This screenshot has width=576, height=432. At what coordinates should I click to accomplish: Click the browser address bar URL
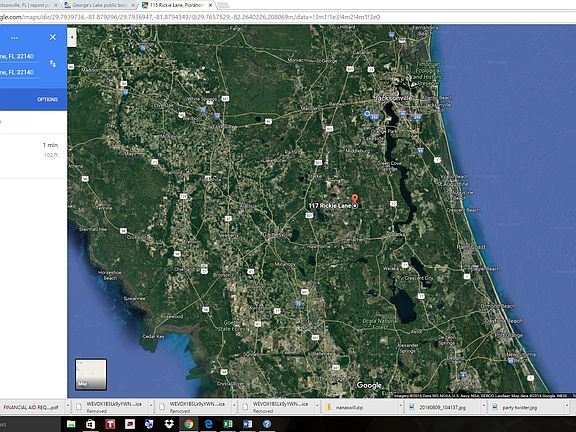[x=190, y=17]
